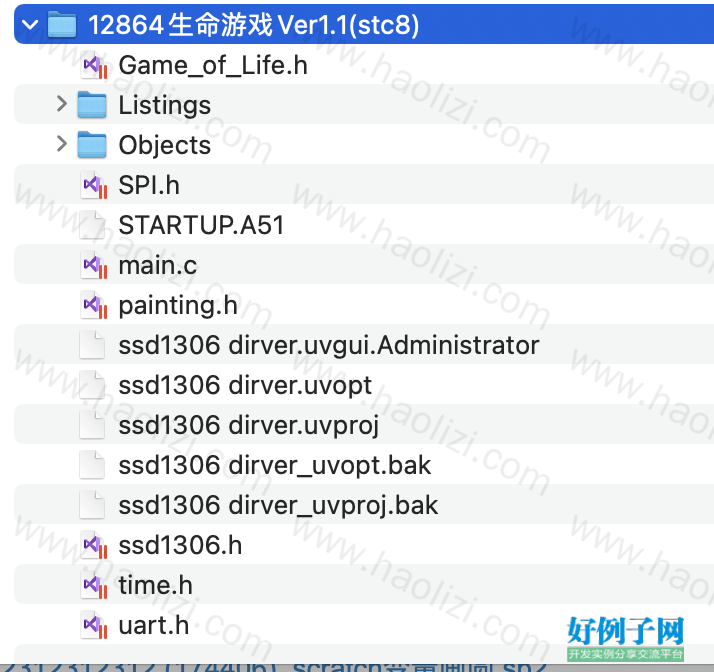Select the STARTUP.A51 file

pos(364,225)
